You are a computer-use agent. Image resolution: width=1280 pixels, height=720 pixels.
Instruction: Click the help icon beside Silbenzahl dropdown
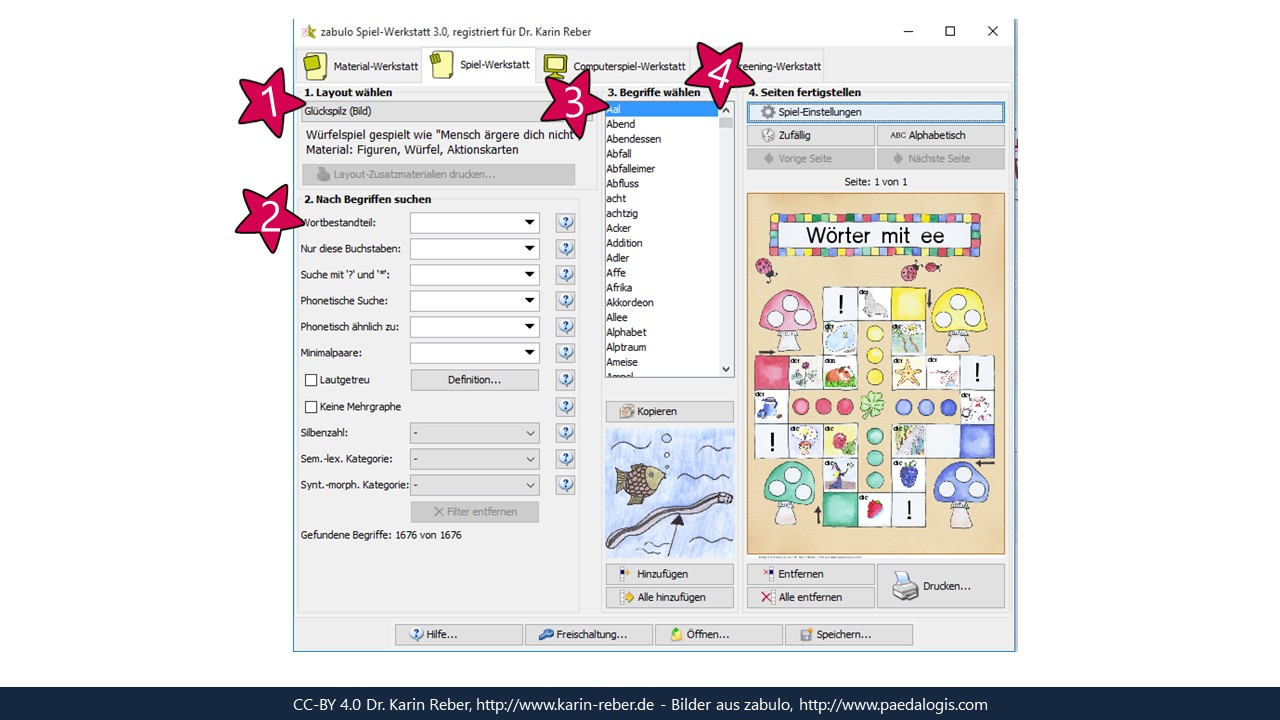[x=565, y=433]
